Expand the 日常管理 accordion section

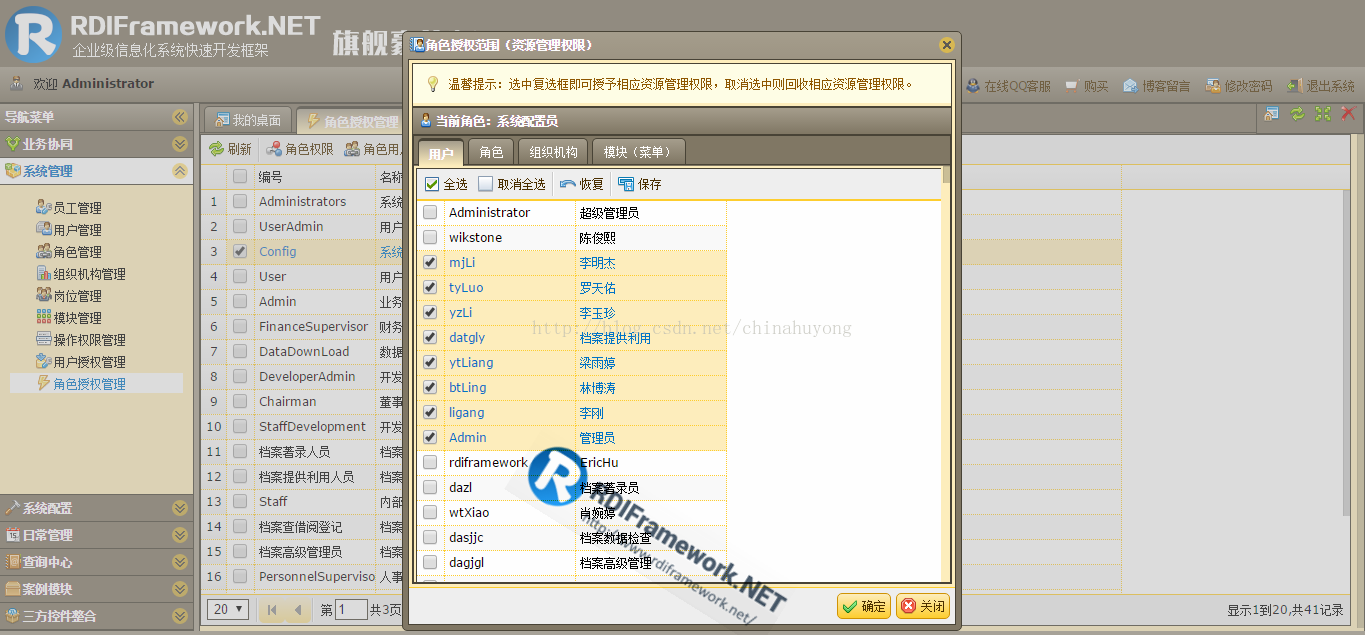point(179,535)
